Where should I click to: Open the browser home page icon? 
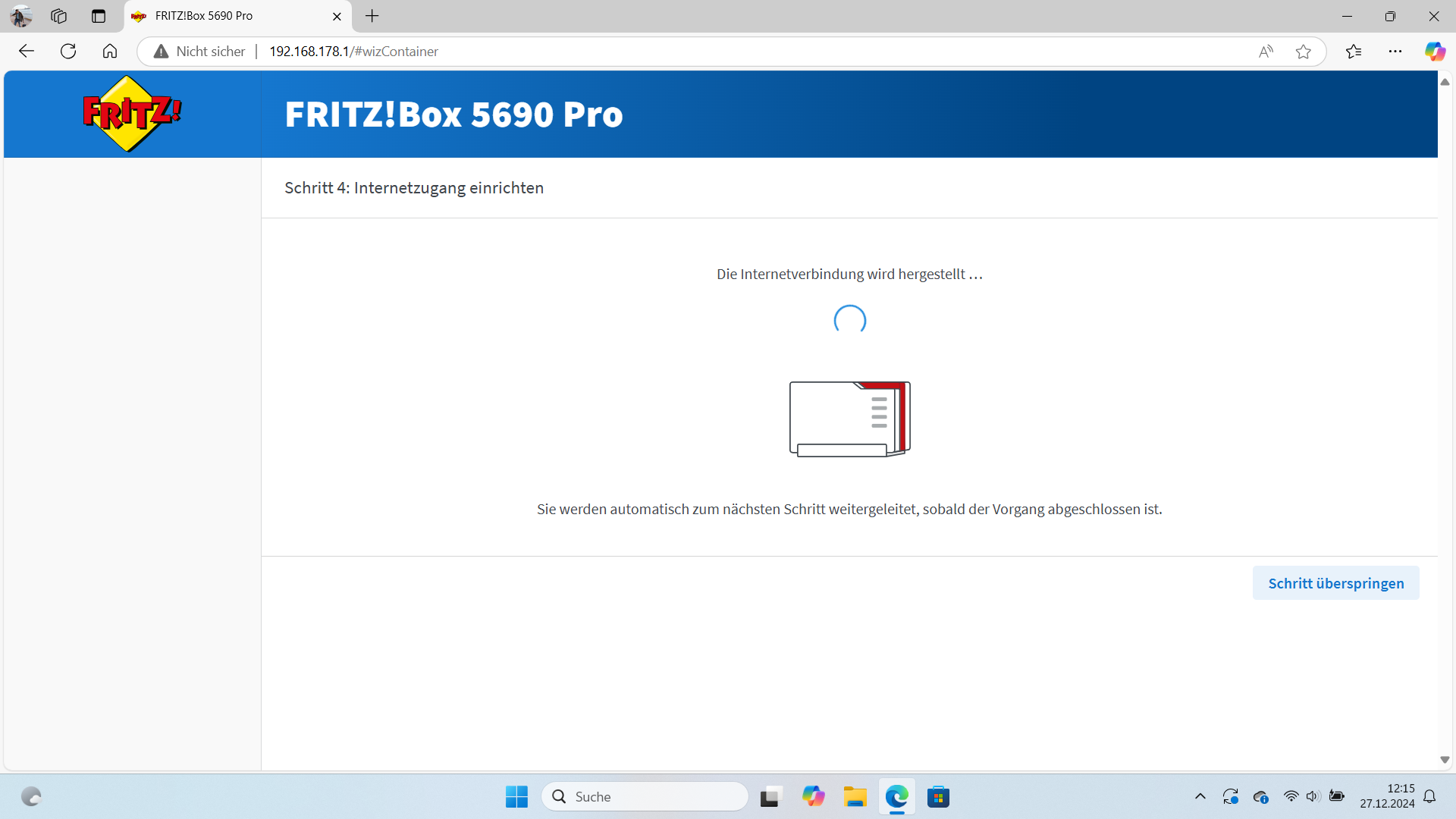coord(110,51)
